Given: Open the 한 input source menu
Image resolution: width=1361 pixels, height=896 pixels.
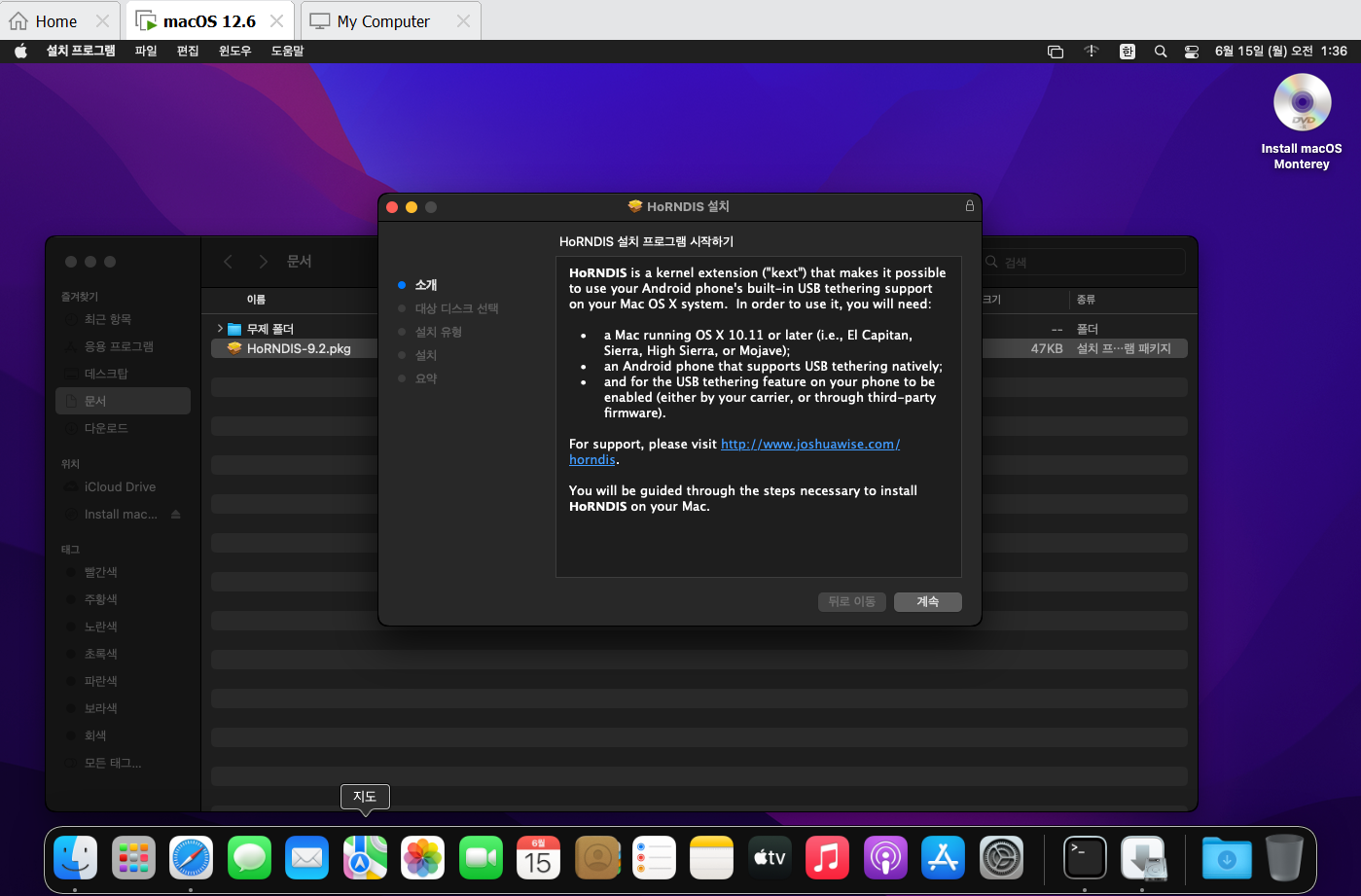Looking at the screenshot, I should pos(1127,52).
